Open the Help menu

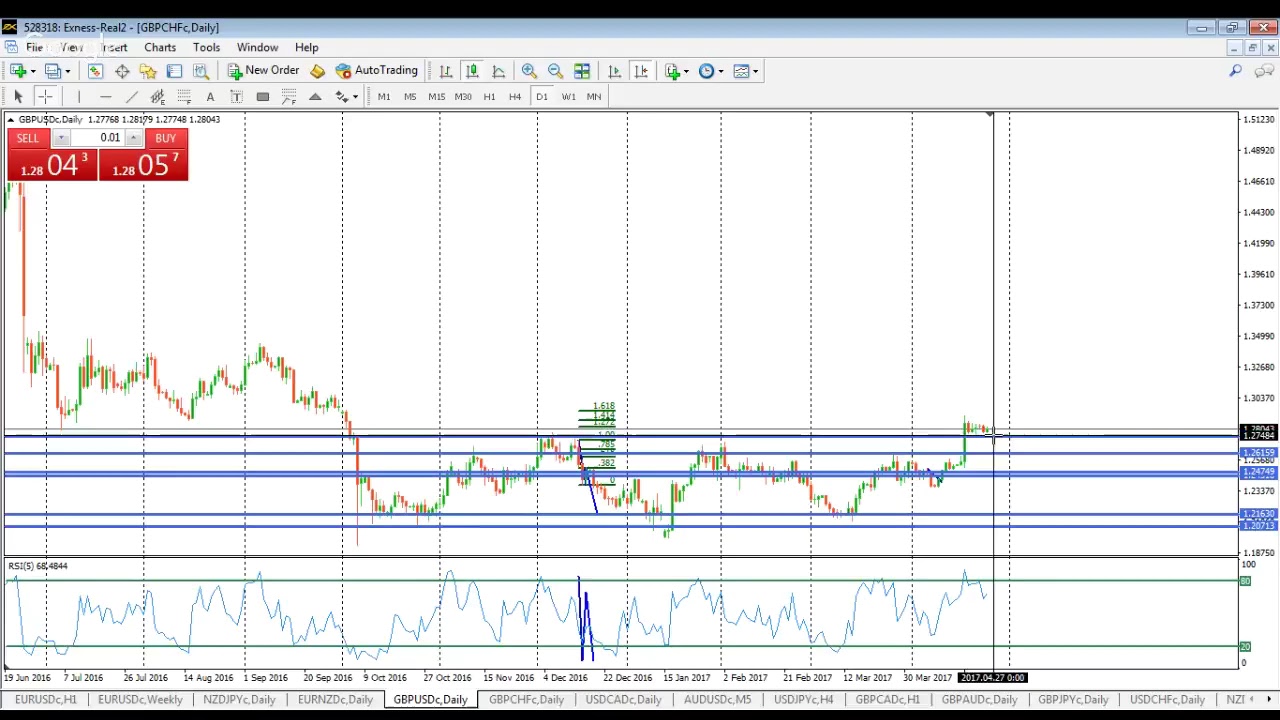coord(306,48)
